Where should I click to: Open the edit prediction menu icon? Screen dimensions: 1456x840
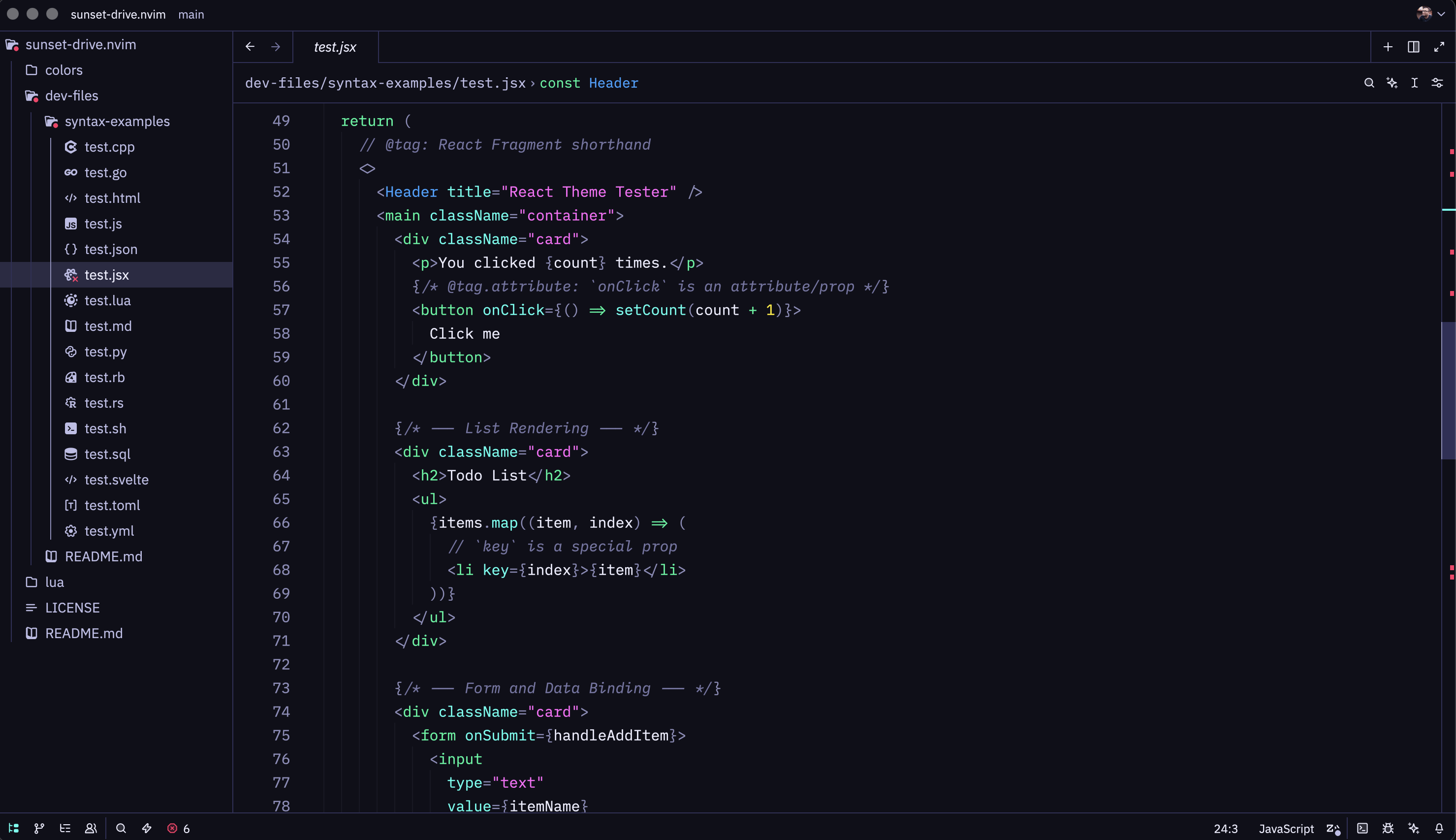(x=1333, y=829)
